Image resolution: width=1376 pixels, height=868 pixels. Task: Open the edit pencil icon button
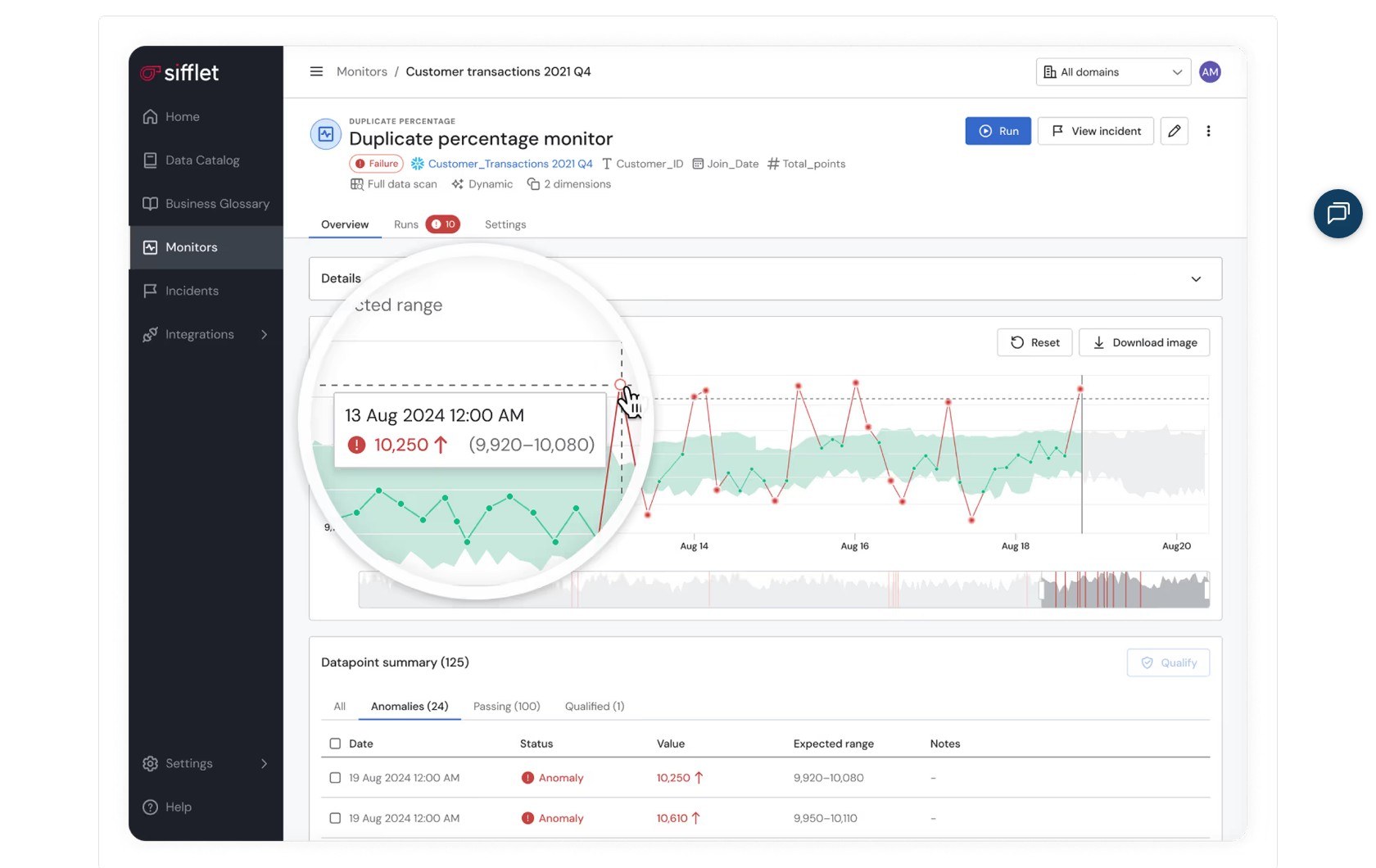(x=1174, y=131)
